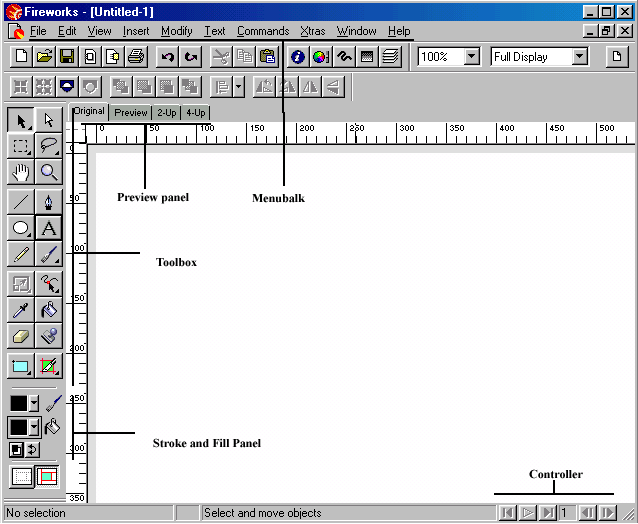Toggle Show Slices view in the Toolbox
The width and height of the screenshot is (638, 524).
(47, 476)
